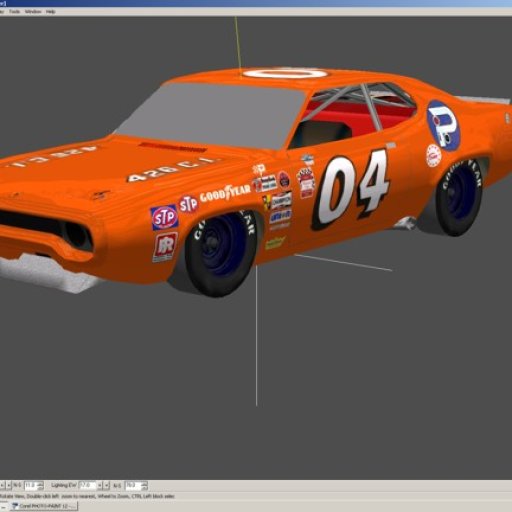
Task: Open the Window menu
Action: pyautogui.click(x=33, y=12)
